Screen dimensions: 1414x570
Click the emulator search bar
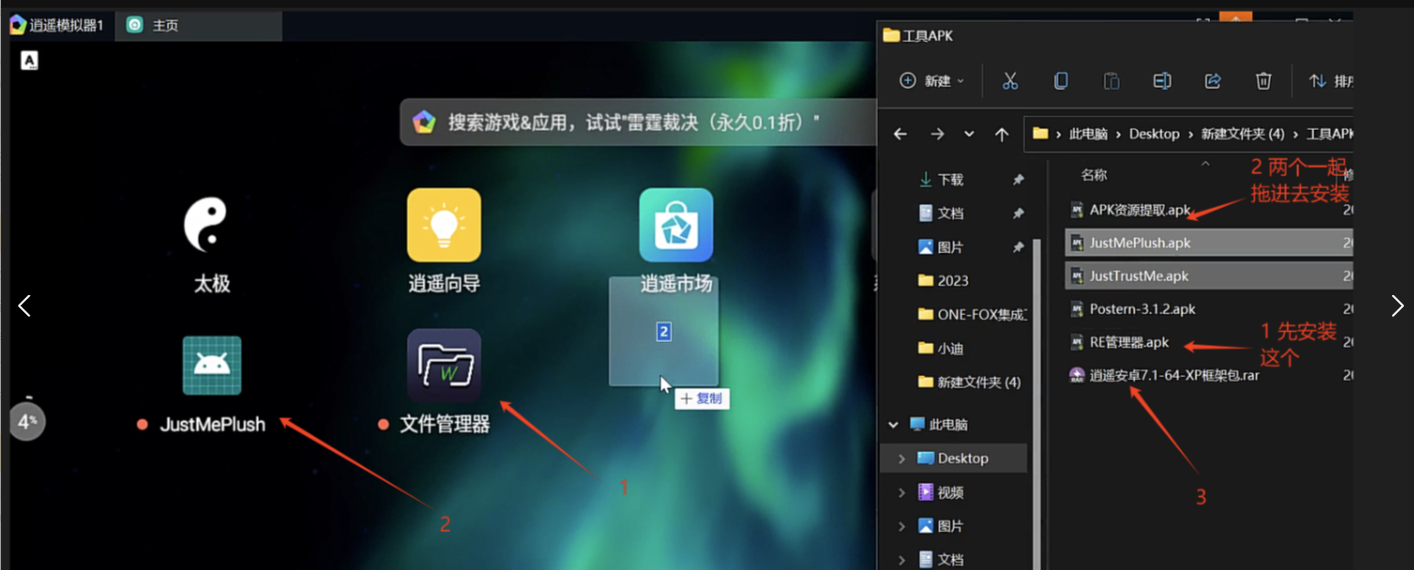638,122
